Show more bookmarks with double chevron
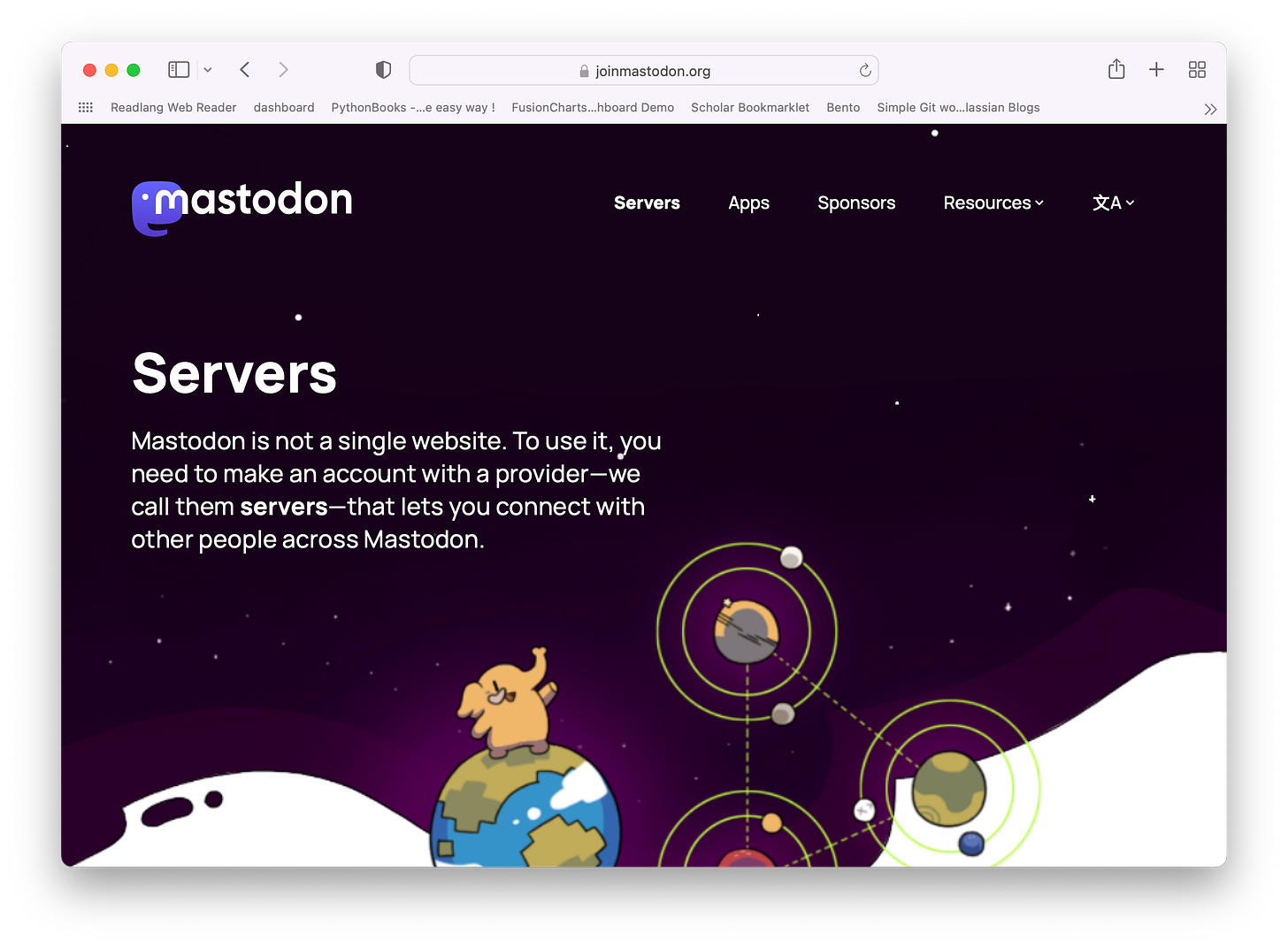Screen dimensions: 1288x948 pos(1210,109)
